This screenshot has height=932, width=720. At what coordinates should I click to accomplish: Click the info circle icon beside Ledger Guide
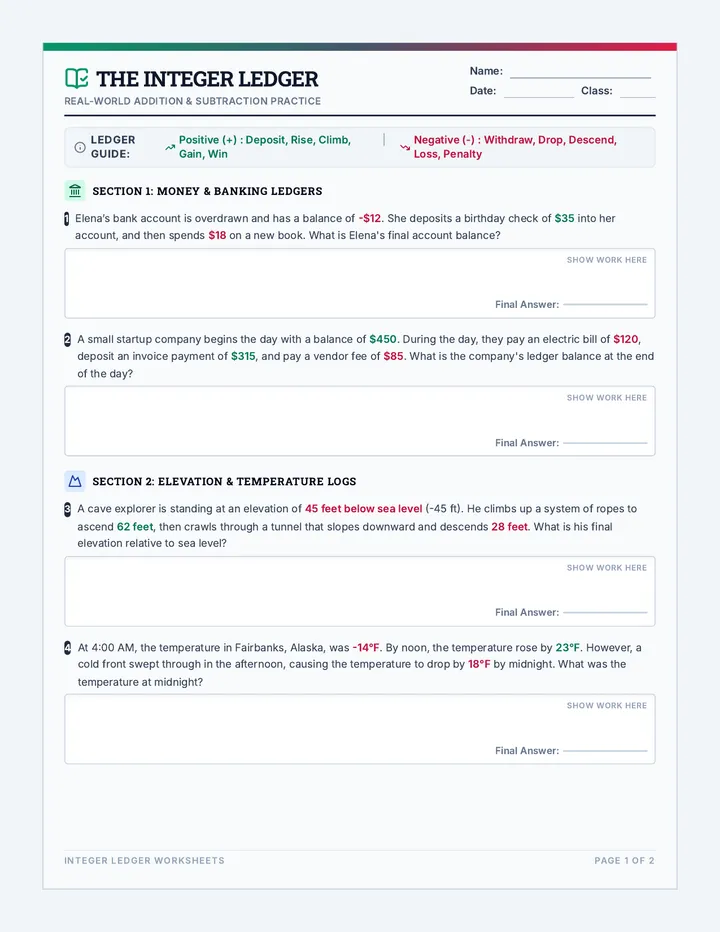coord(80,147)
